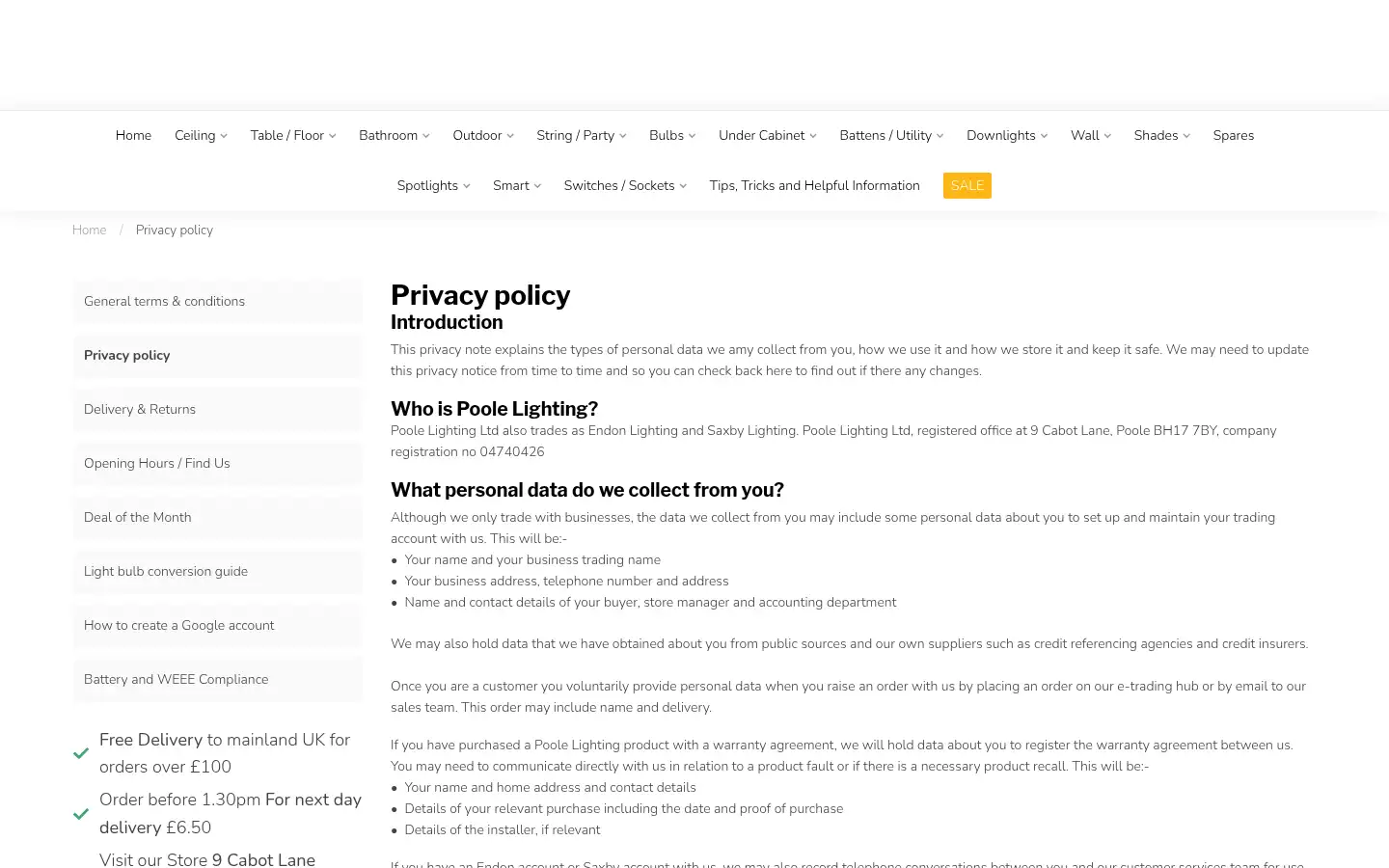Open the Switches / Sockets menu
This screenshot has height=868, width=1389.
click(625, 185)
